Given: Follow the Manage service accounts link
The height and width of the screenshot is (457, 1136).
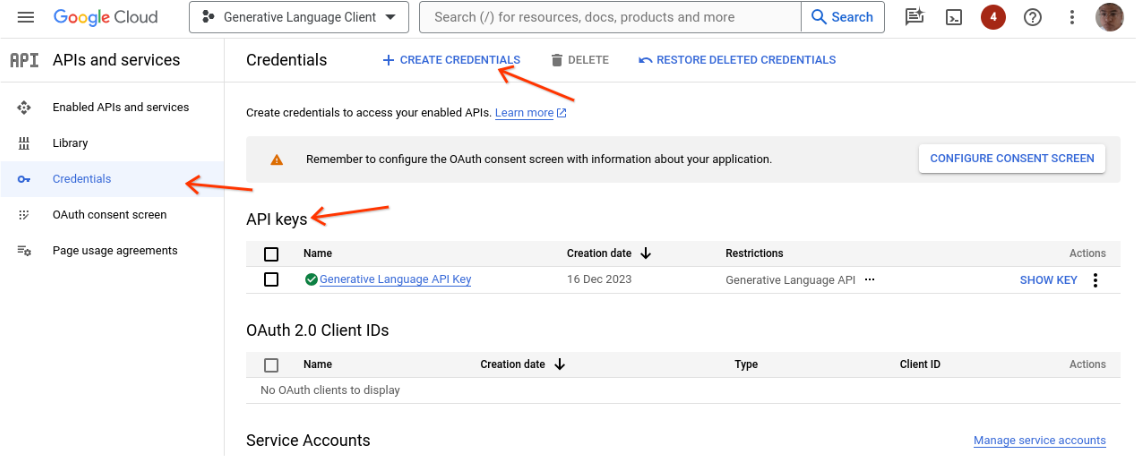Looking at the screenshot, I should point(1039,441).
